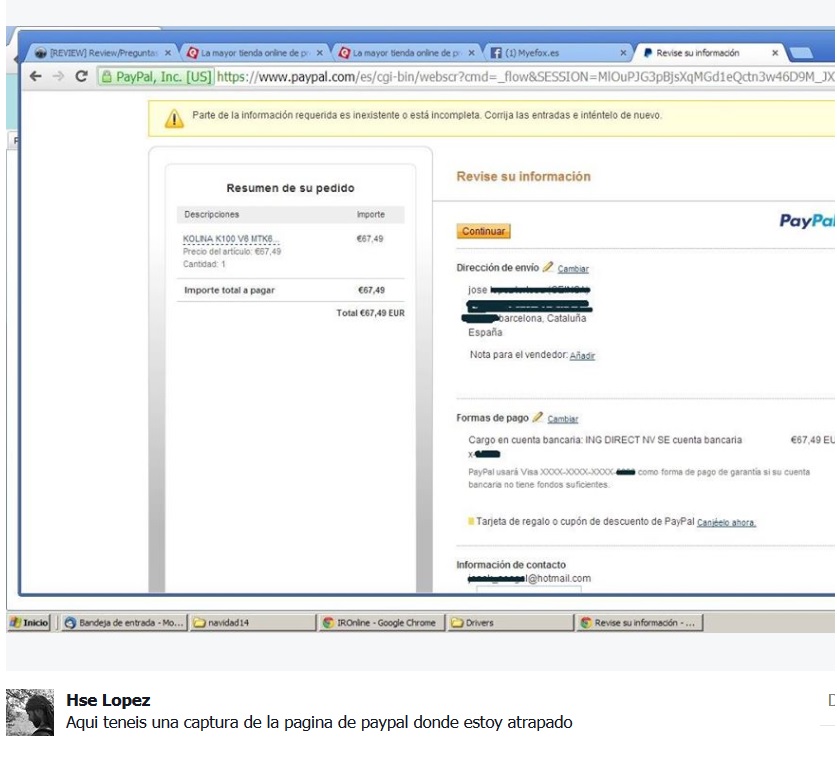Image resolution: width=837 pixels, height=770 pixels.
Task: Click Cambiar link for payment method
Action: tap(563, 419)
